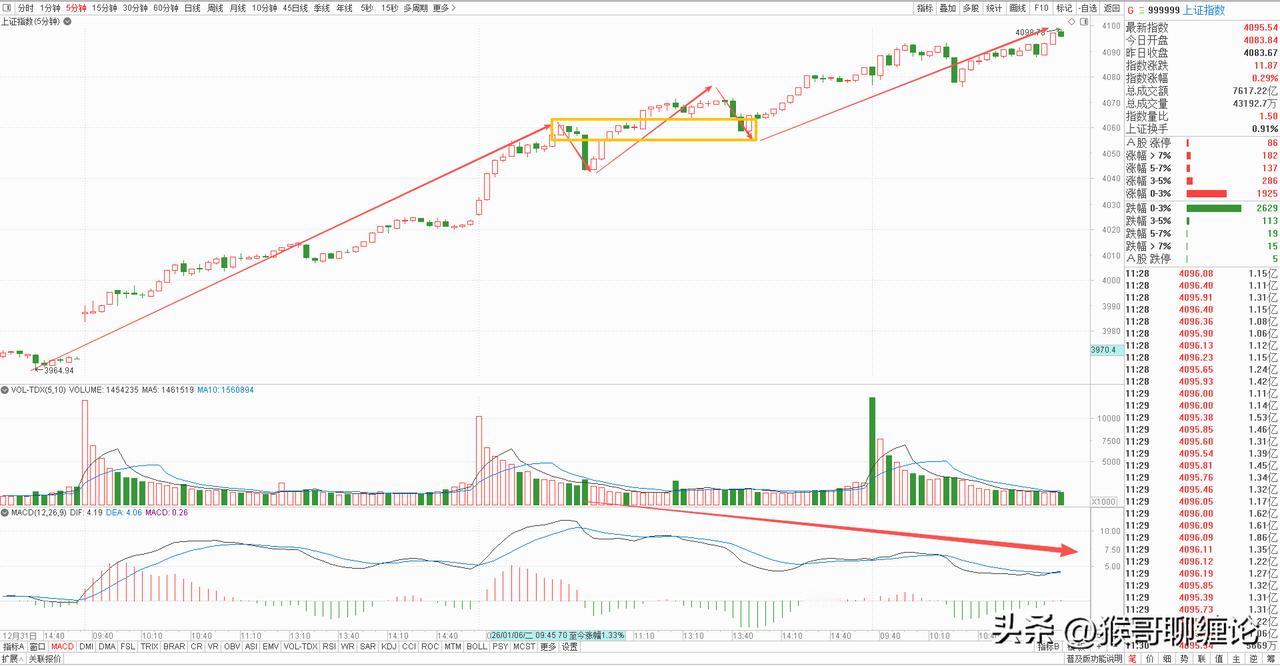Open 设置 indicator settings
Image resolution: width=1280 pixels, height=666 pixels.
pyautogui.click(x=569, y=646)
